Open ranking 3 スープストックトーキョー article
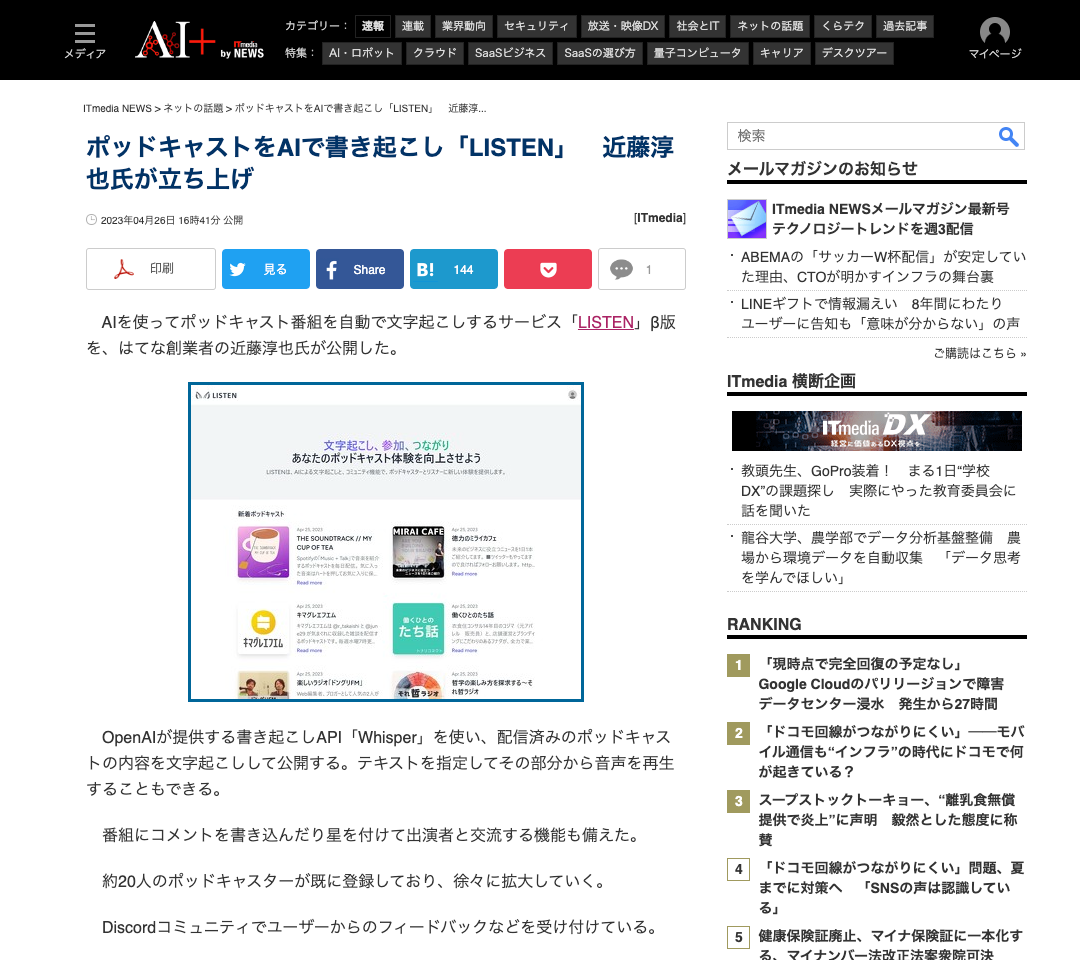1080x960 pixels. pyautogui.click(x=888, y=820)
